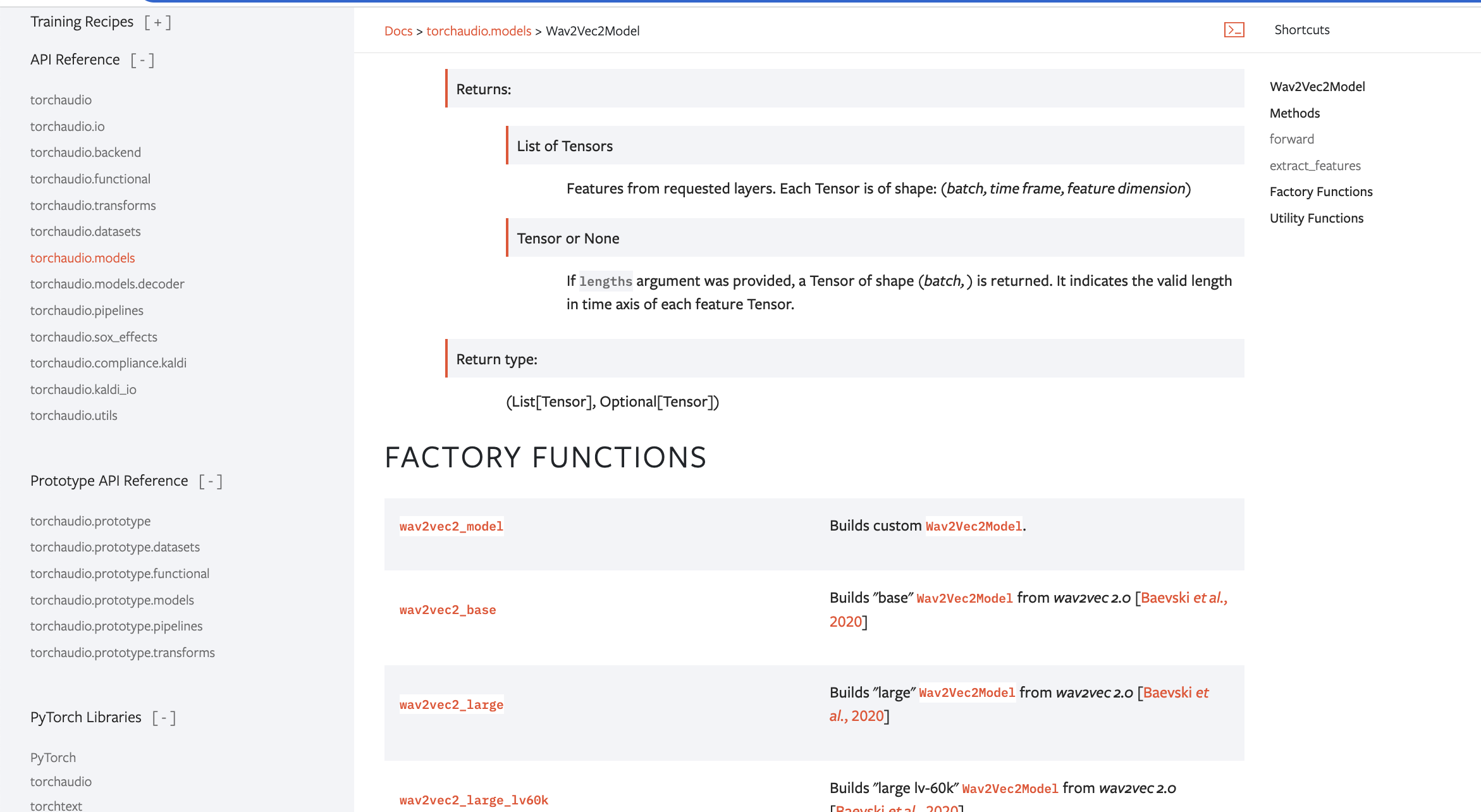1481x812 pixels.
Task: Open wav2vec2_large_lv60k function link
Action: (474, 800)
